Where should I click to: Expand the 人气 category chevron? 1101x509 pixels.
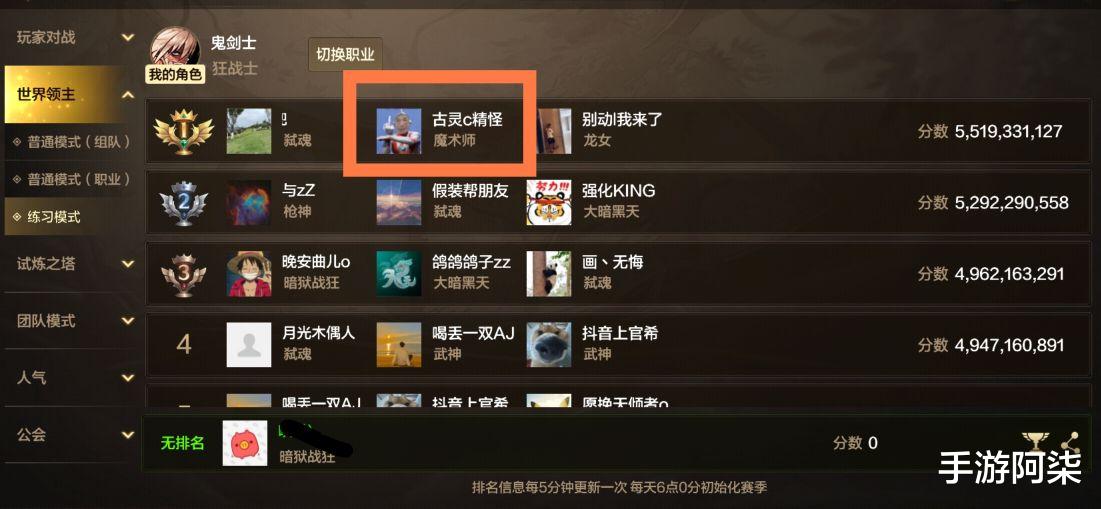click(128, 378)
